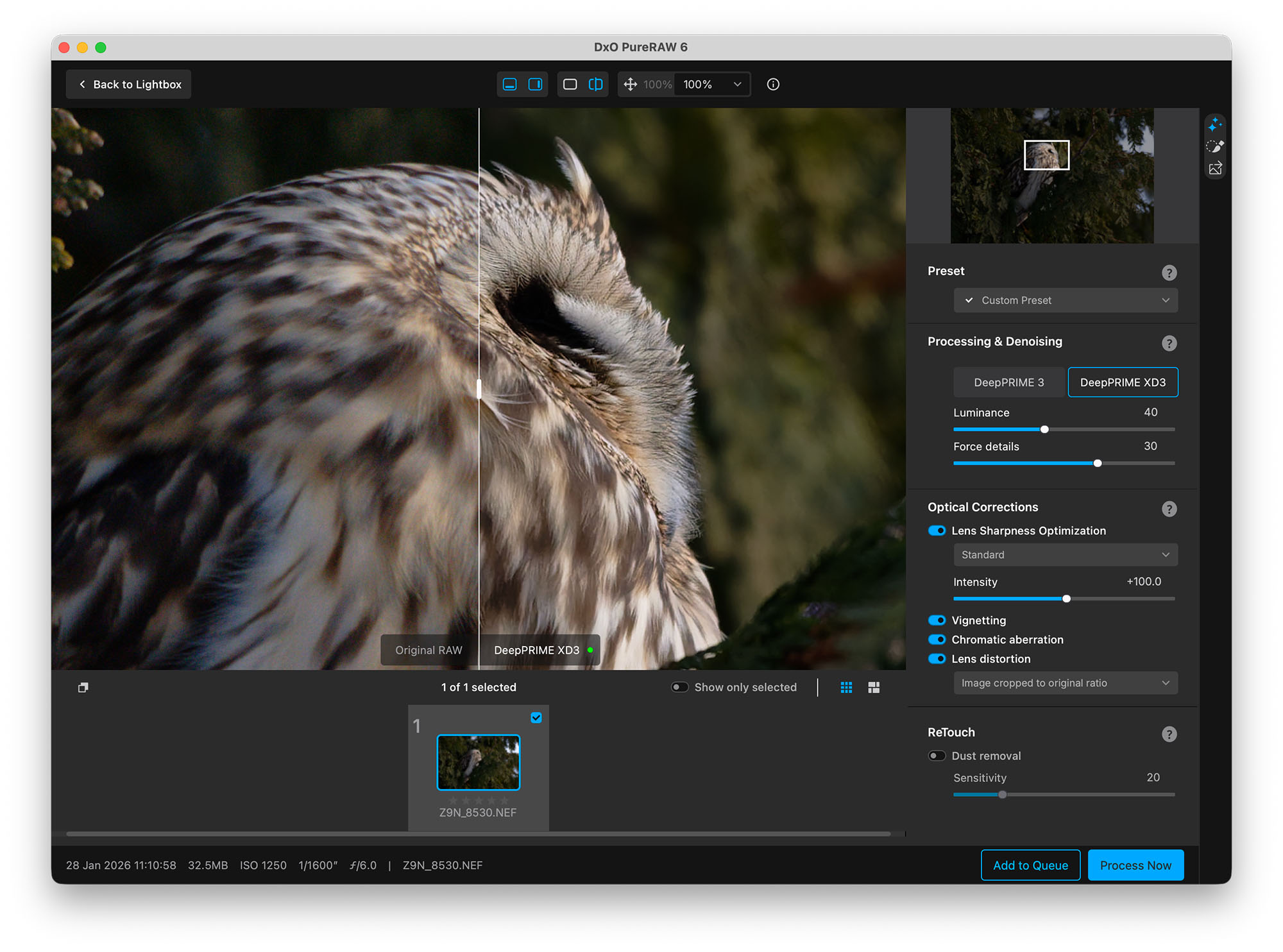Toggle the right settings panel icon
This screenshot has height=952, width=1283.
[x=535, y=84]
